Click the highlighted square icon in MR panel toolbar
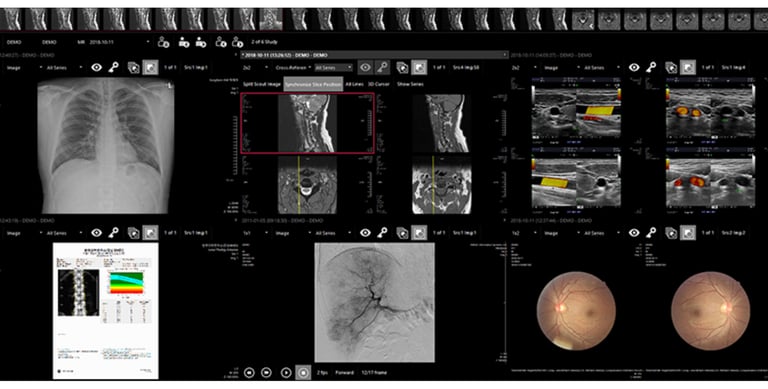 coord(419,67)
